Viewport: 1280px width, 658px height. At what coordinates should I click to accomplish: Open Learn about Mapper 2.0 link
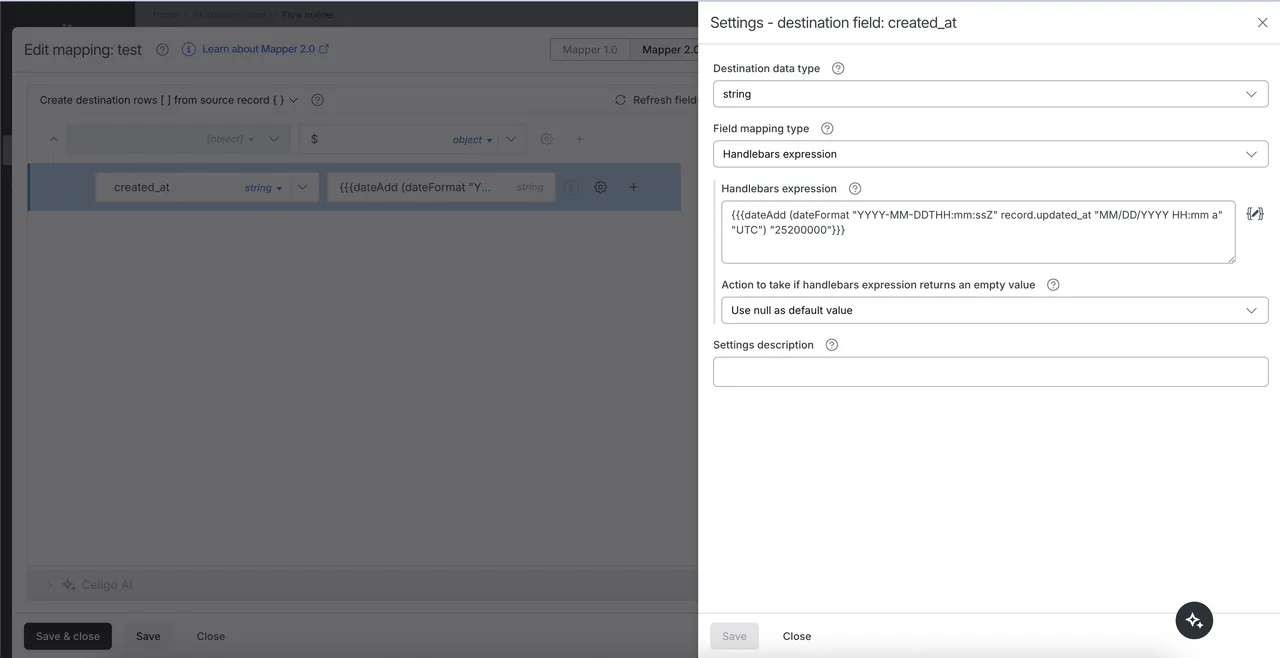(x=266, y=49)
